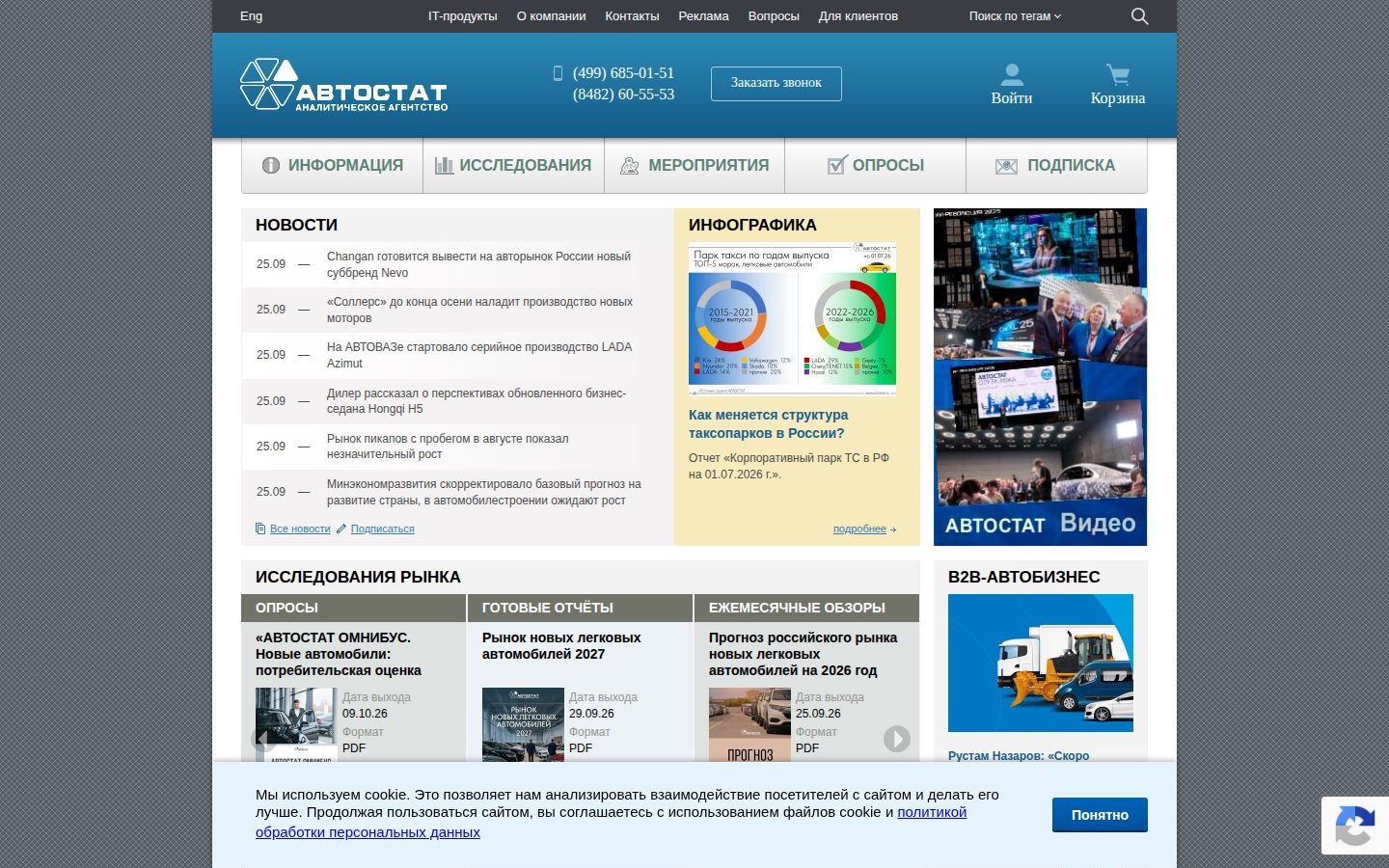Open the Мероприятия section tab
1389x868 pixels.
[694, 165]
